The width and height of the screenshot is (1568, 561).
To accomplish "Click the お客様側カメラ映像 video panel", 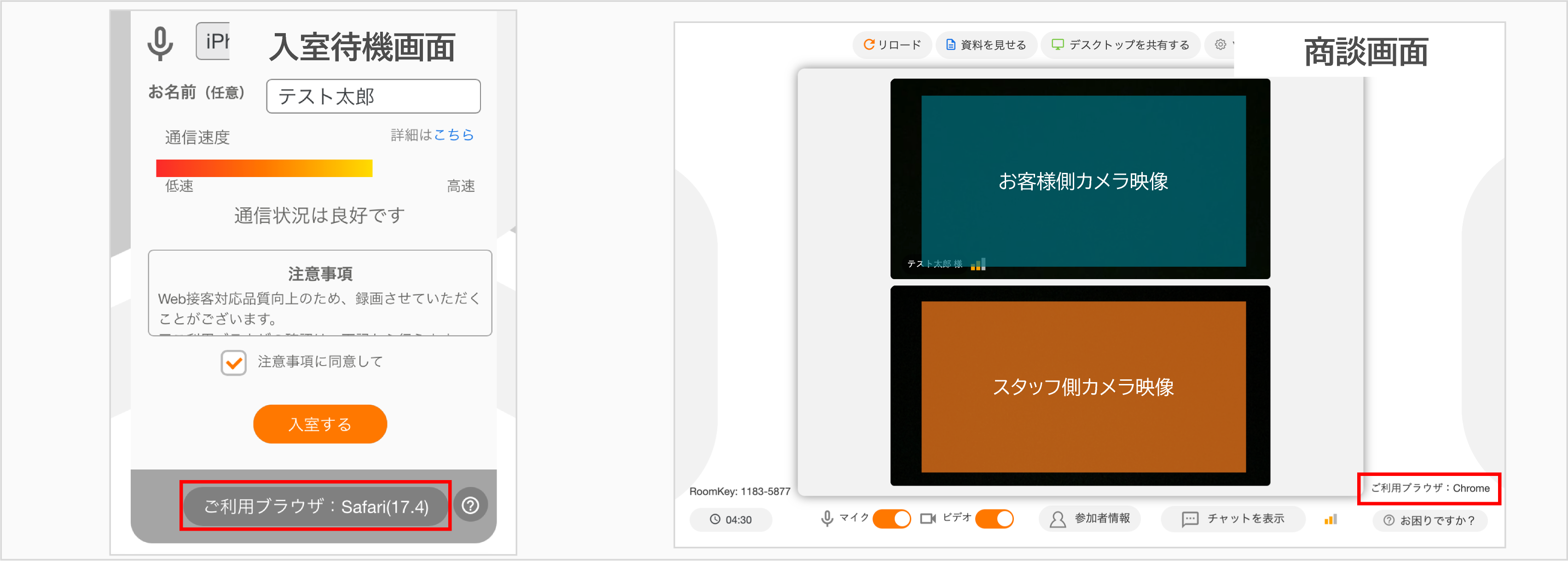I will (x=1080, y=179).
